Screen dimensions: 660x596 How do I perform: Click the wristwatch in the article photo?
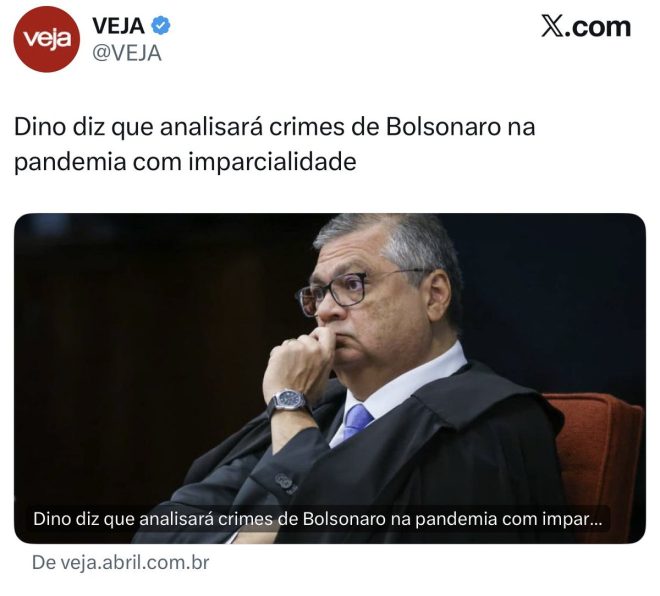(x=288, y=400)
